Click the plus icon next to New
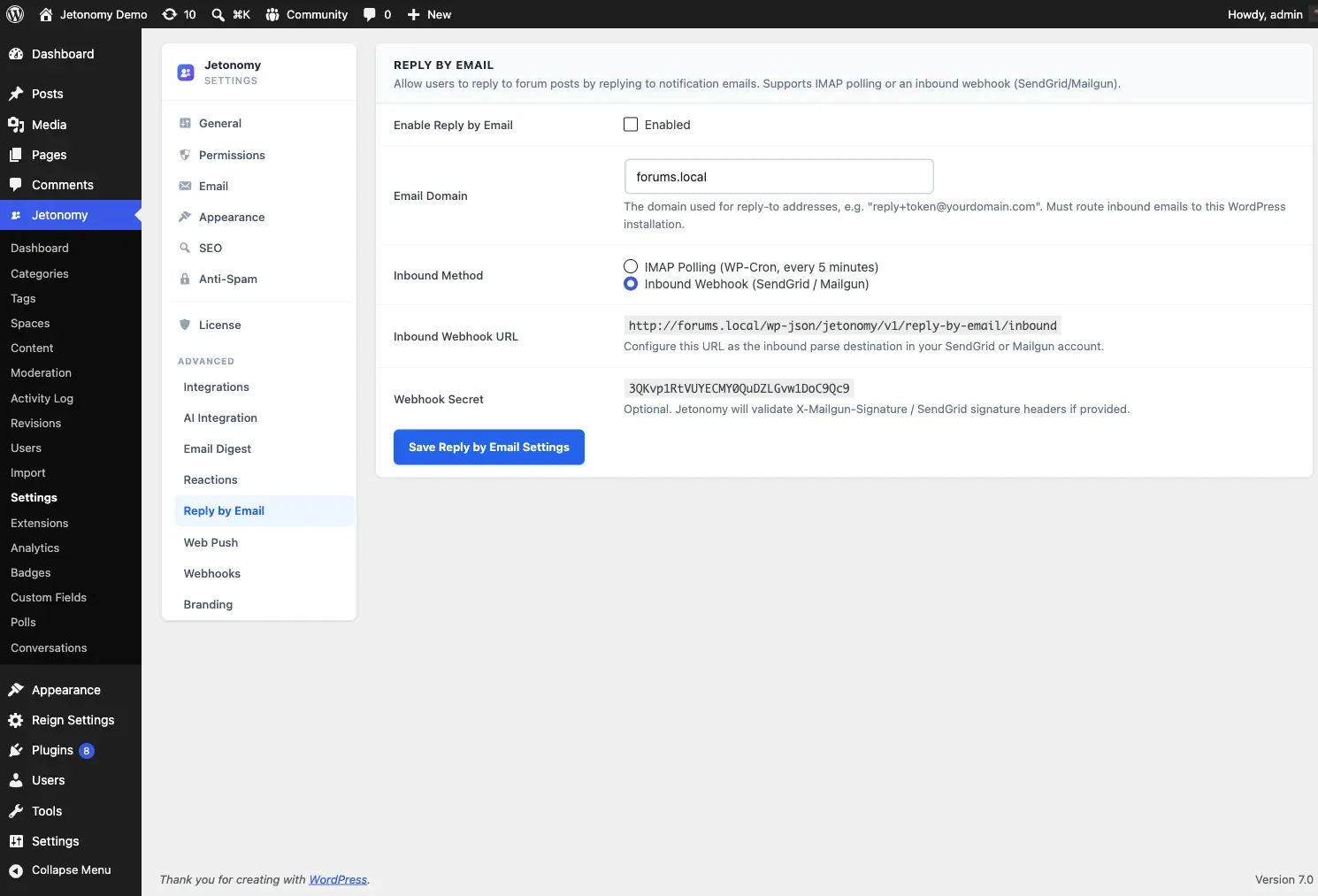1318x896 pixels. pos(413,14)
